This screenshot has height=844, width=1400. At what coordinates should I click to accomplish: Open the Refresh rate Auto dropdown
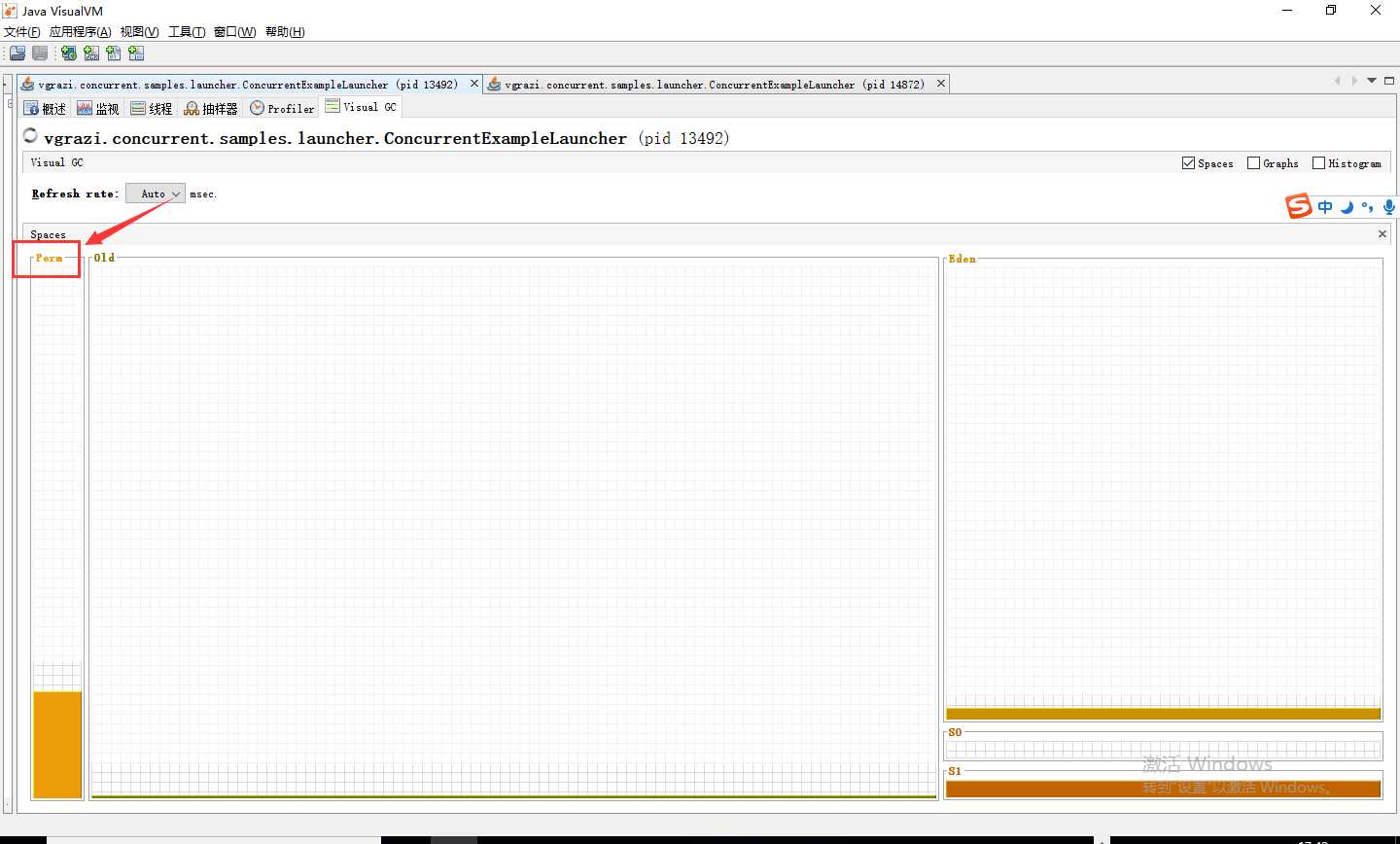pos(156,193)
